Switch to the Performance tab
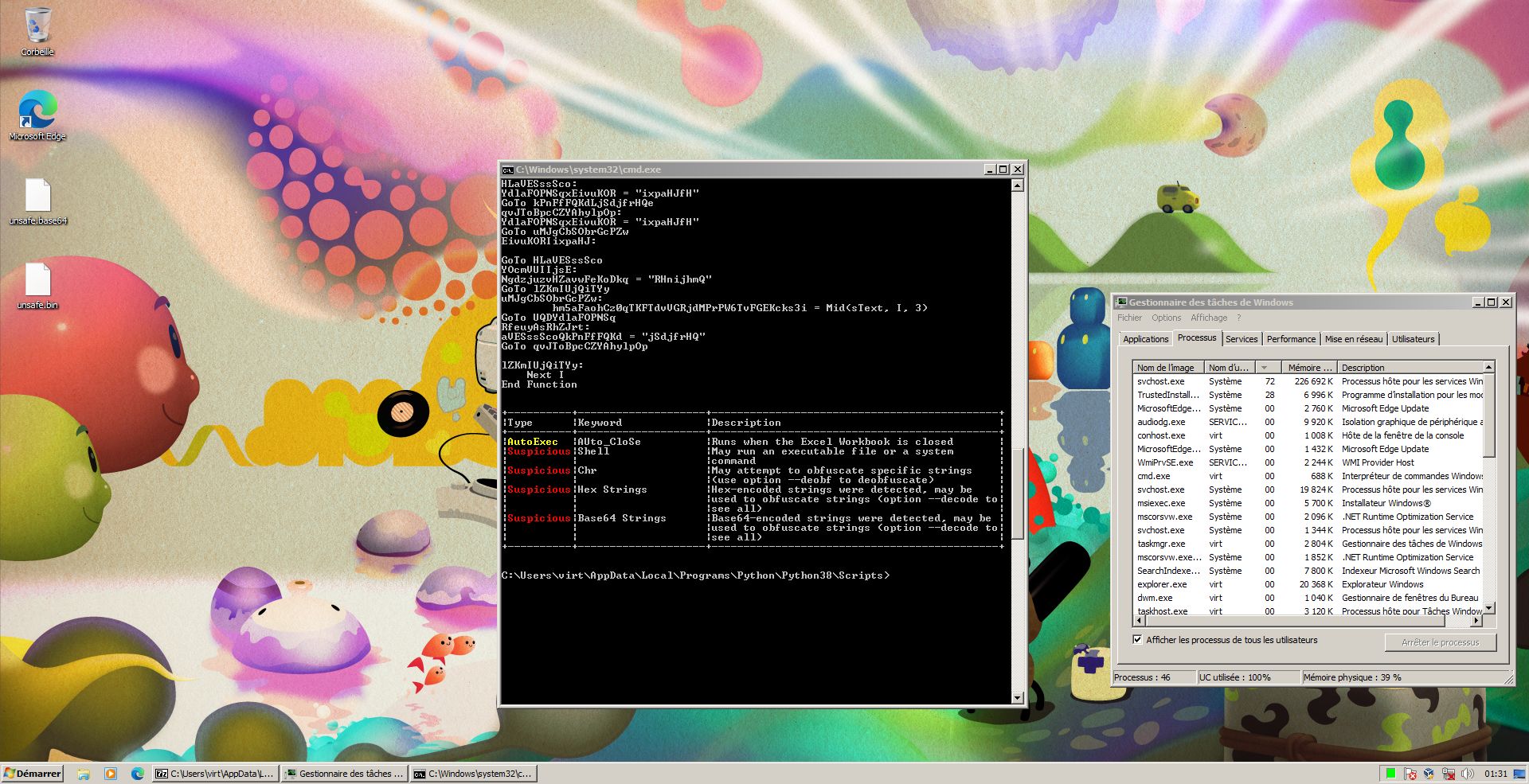 point(1291,339)
